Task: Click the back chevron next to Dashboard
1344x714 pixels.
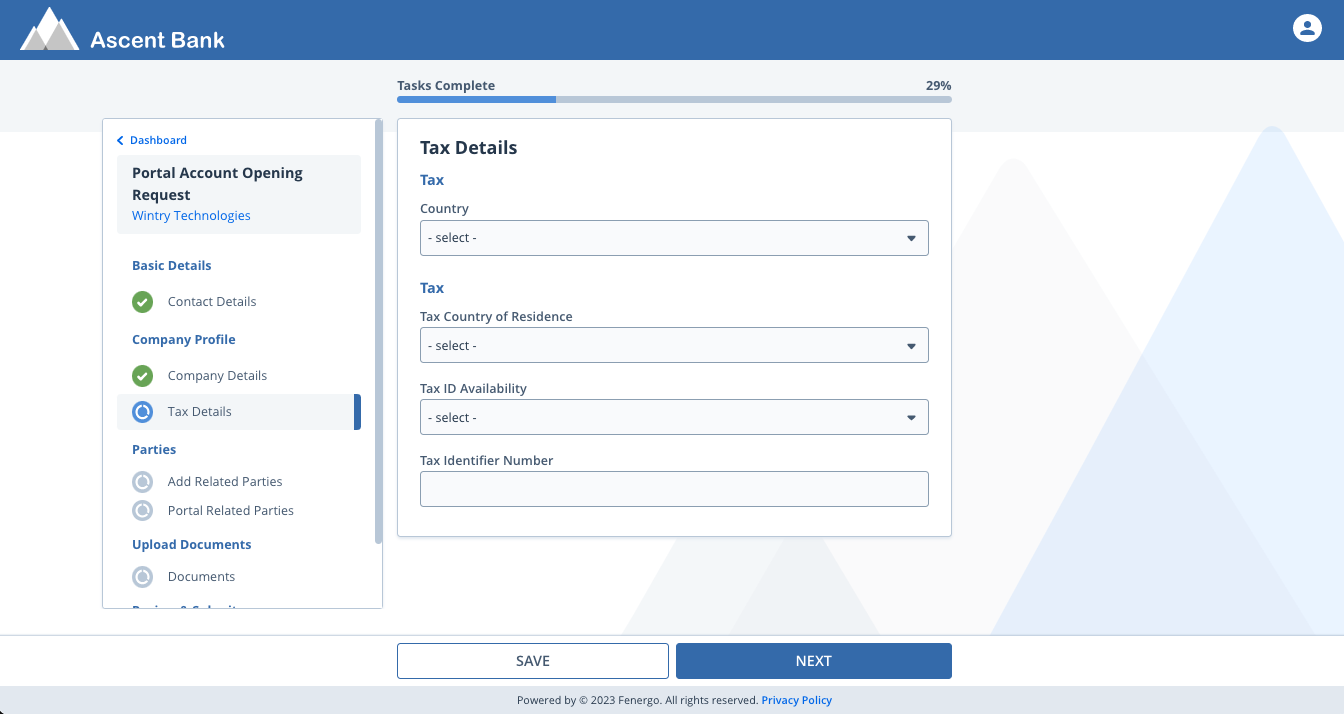Action: (121, 141)
